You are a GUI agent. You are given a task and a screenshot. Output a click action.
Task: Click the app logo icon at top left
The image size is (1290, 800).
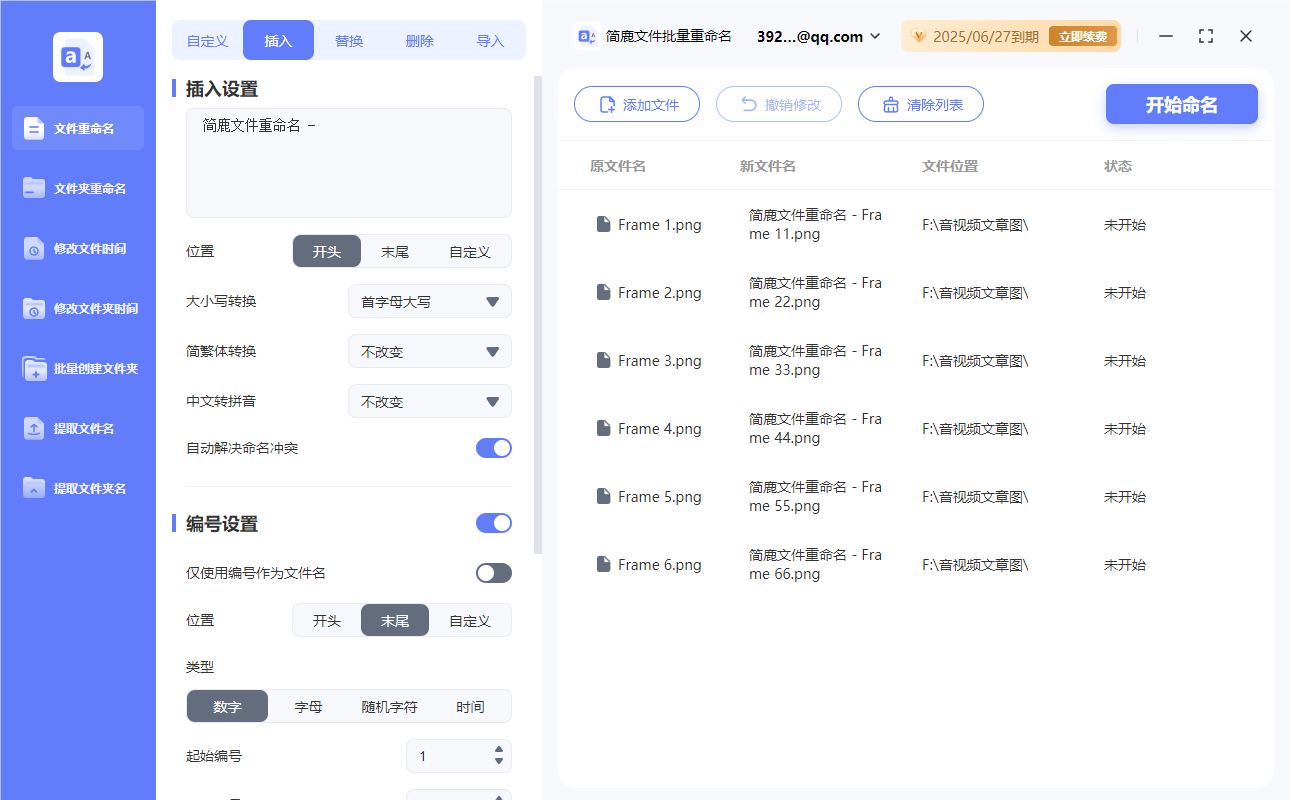(x=77, y=56)
